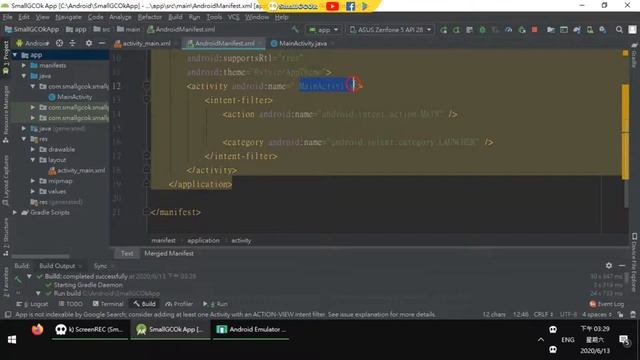The width and height of the screenshot is (640, 360).
Task: Click the activity breadcrumb
Action: [241, 240]
